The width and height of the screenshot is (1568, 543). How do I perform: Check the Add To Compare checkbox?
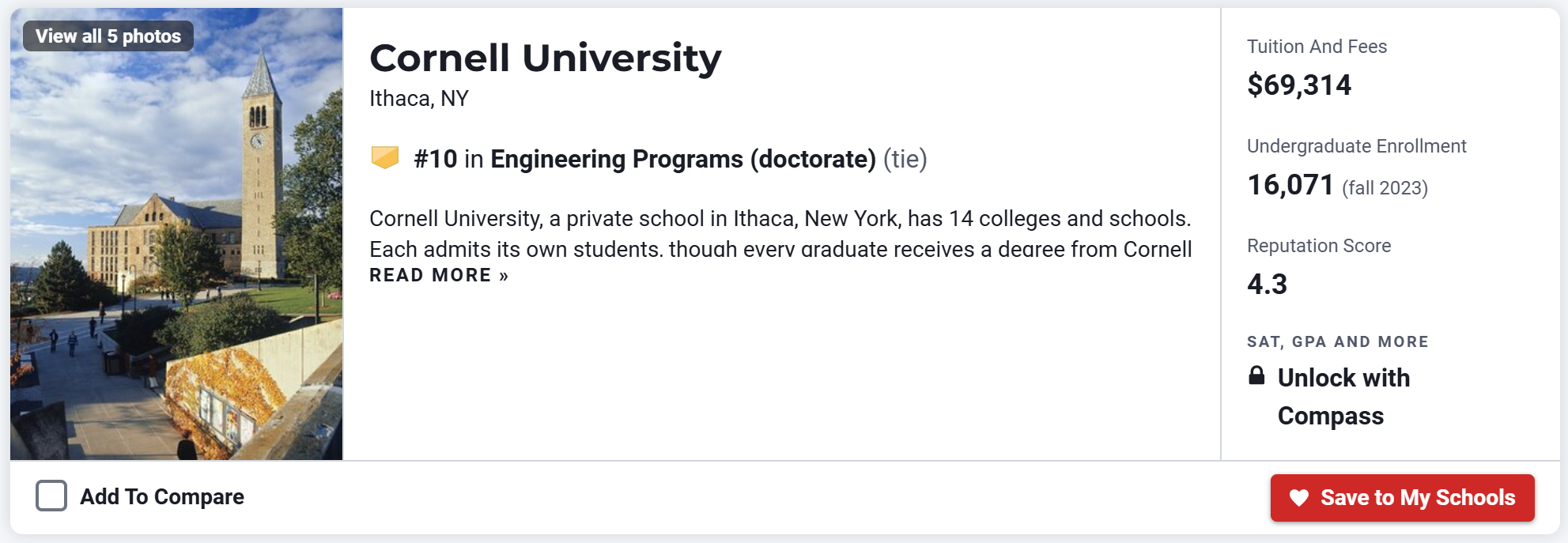point(51,496)
